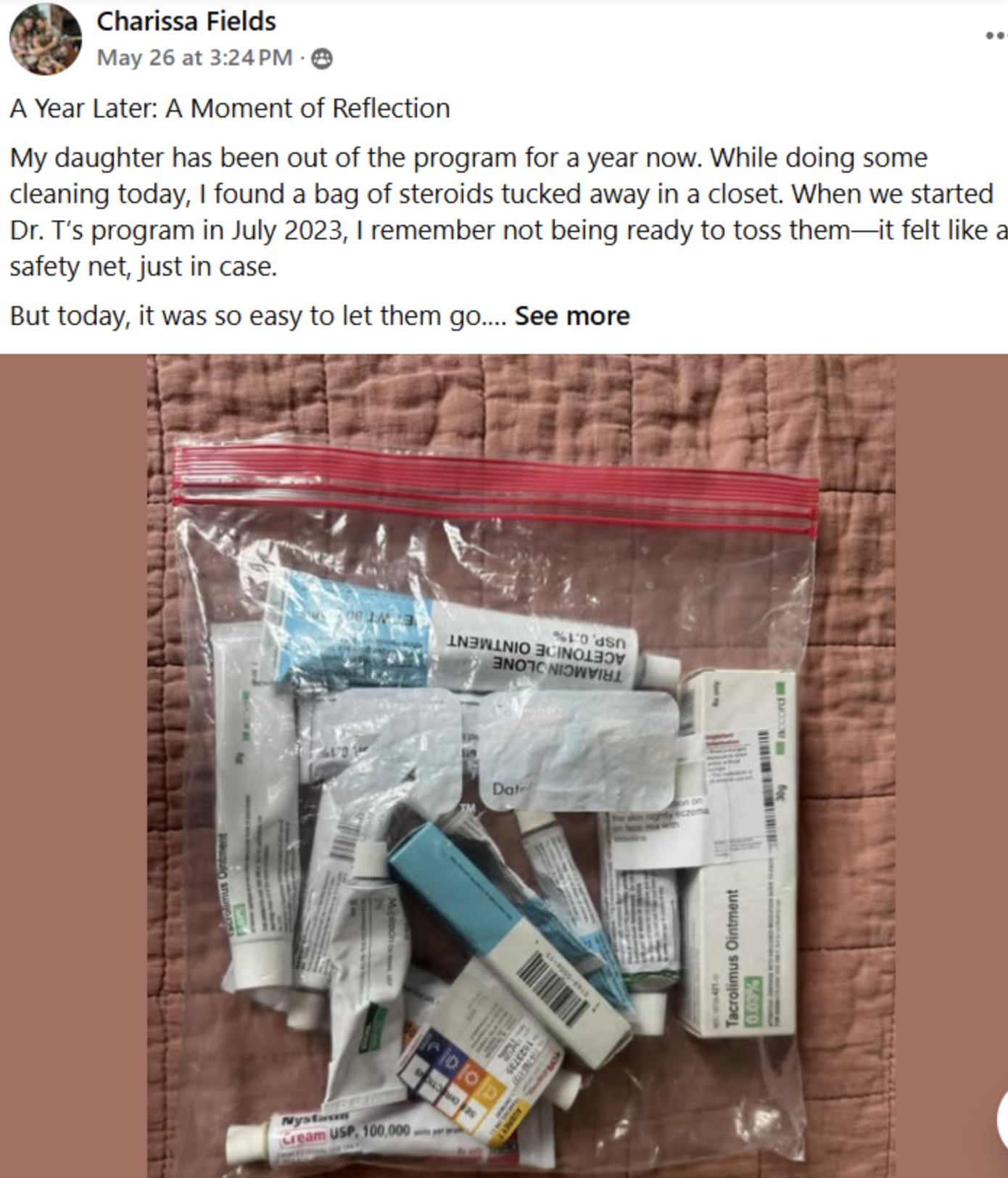
Task: Open Charissa Fields' profile picture
Action: click(x=46, y=38)
